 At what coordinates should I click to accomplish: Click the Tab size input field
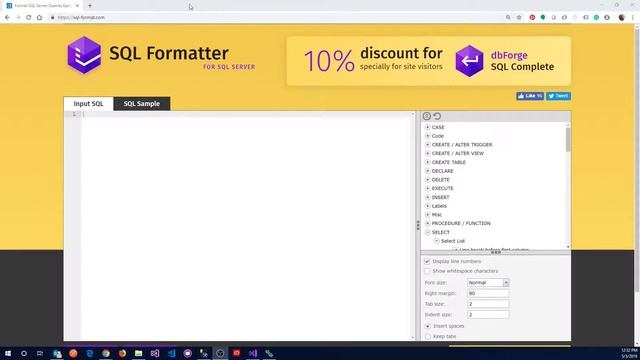click(x=488, y=304)
